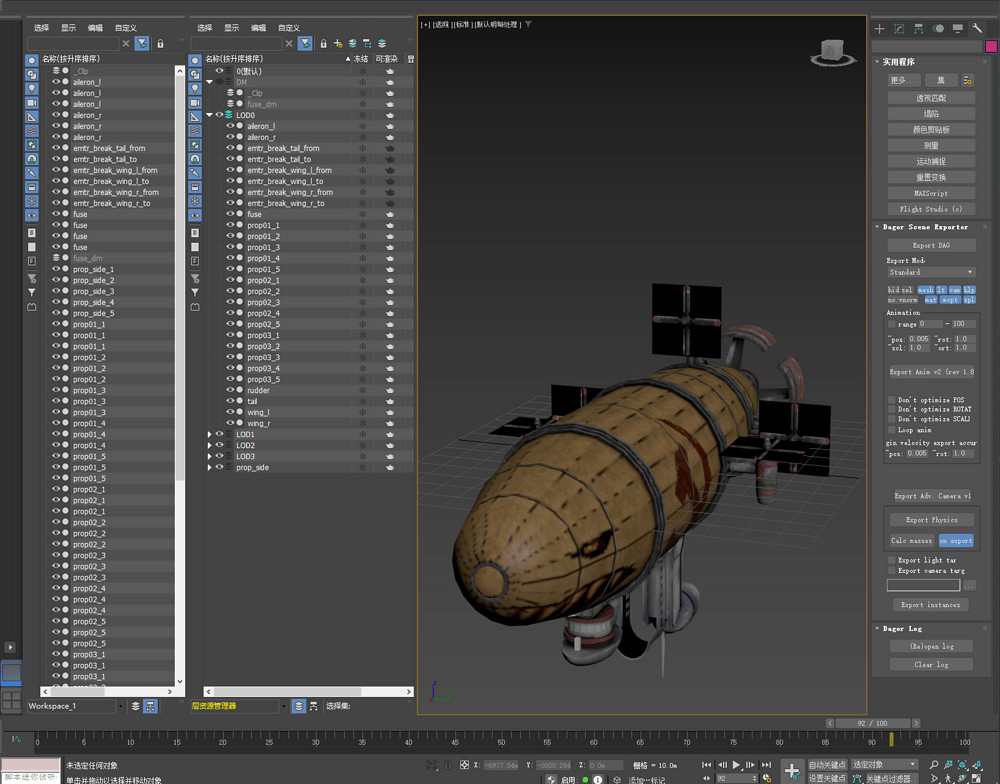This screenshot has width=1000, height=784.
Task: Open the 自定义 menu in layer explorer
Action: (288, 28)
